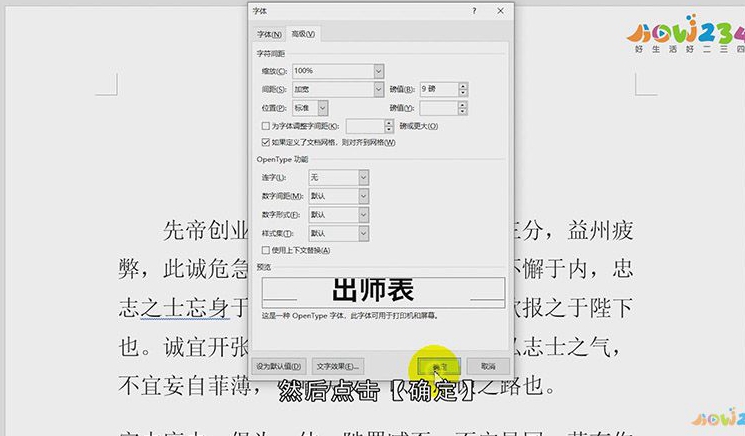
Task: Click the word 先帝创业 in the document
Action: click(205, 230)
